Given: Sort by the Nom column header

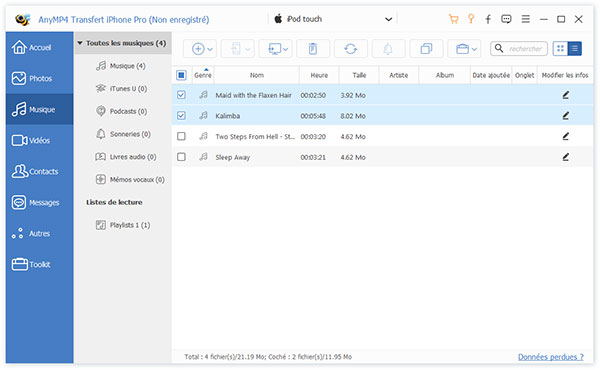Looking at the screenshot, I should click(x=257, y=75).
